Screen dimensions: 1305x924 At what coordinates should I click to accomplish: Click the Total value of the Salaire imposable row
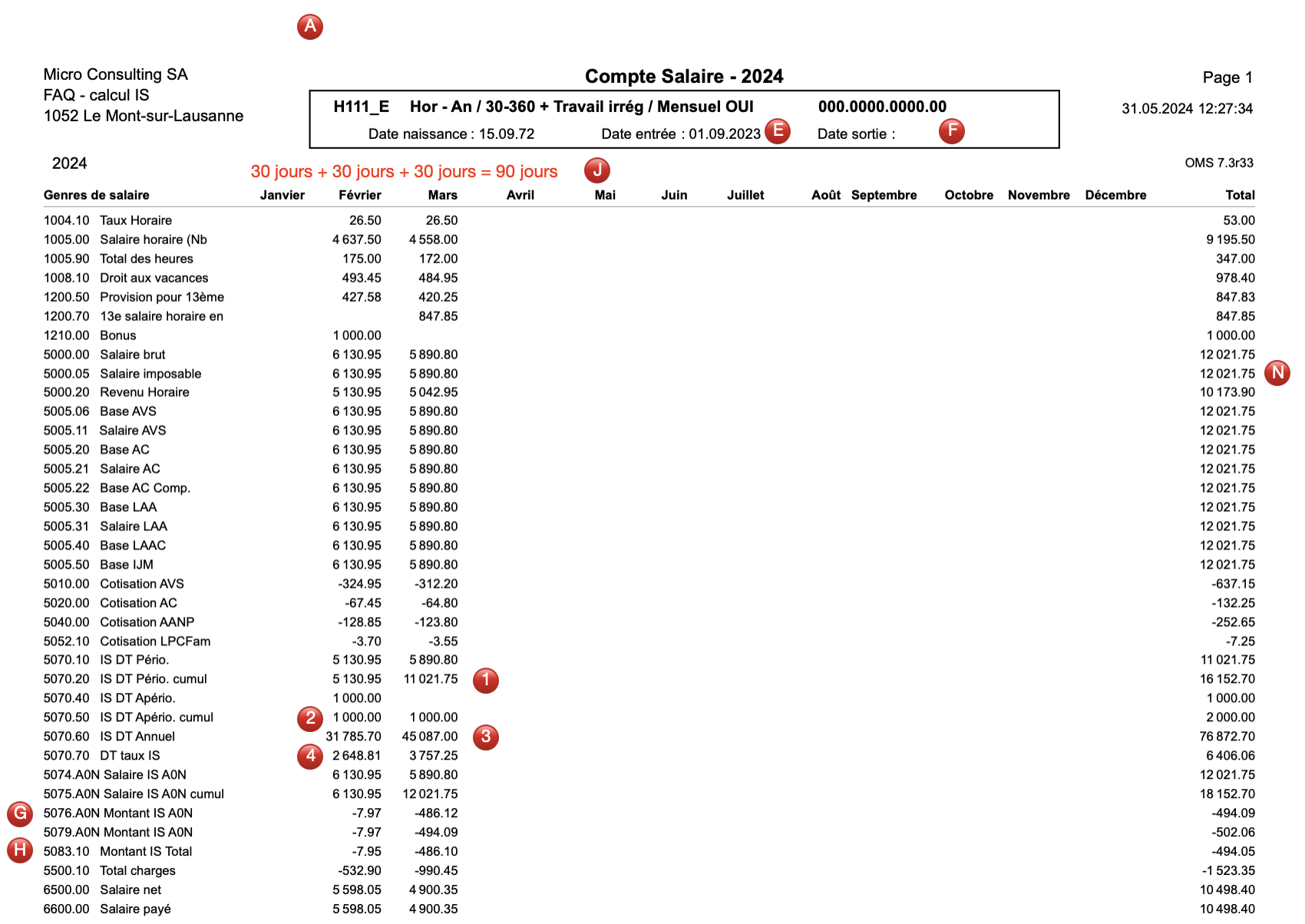pos(1227,374)
